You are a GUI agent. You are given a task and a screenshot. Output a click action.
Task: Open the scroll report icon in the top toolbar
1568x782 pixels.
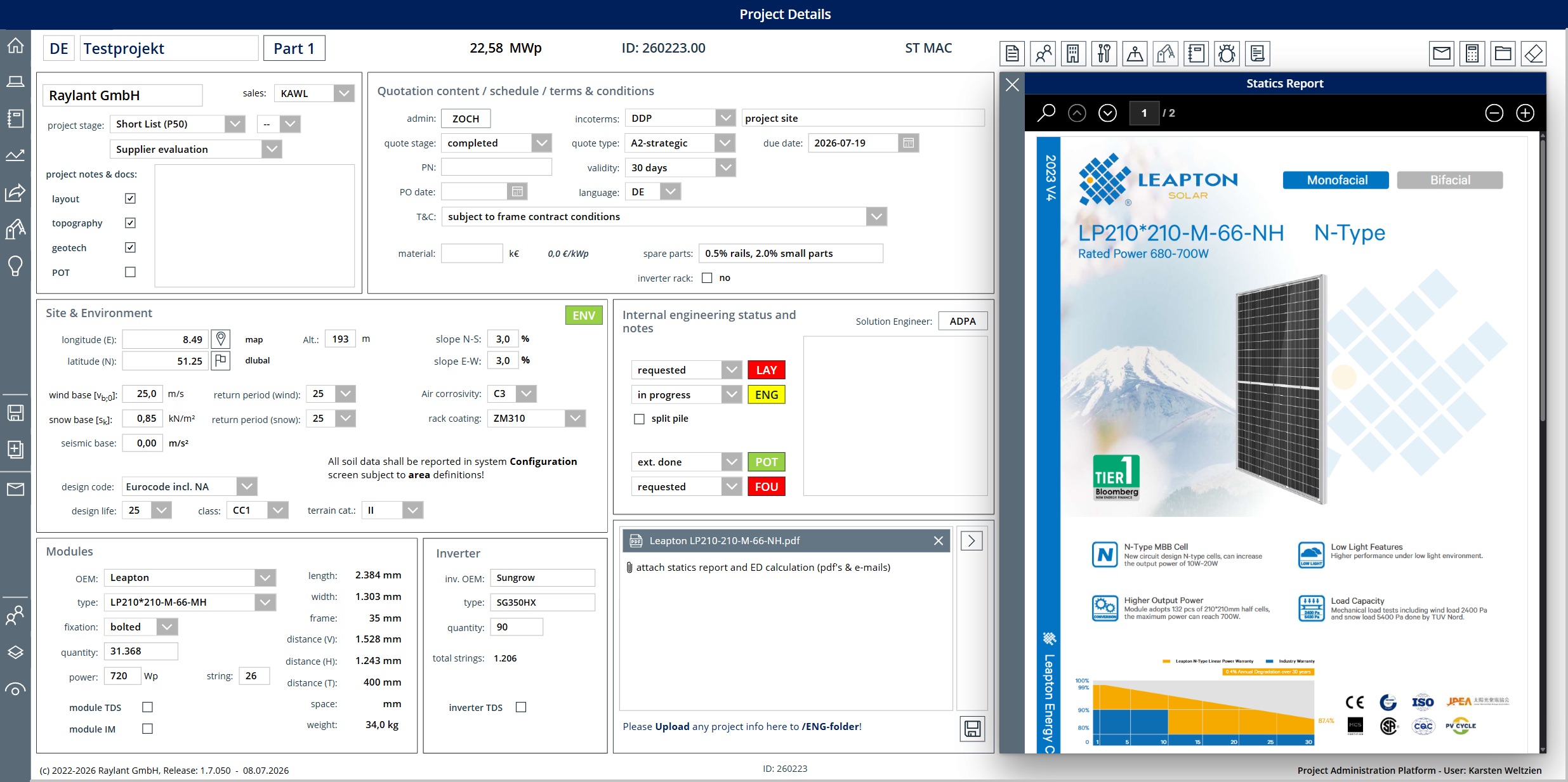(1257, 53)
